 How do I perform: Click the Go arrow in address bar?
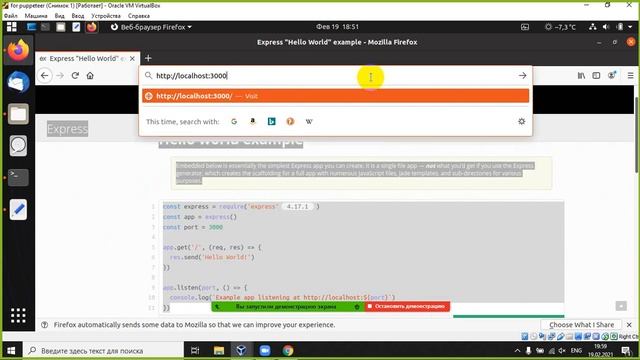pyautogui.click(x=522, y=76)
